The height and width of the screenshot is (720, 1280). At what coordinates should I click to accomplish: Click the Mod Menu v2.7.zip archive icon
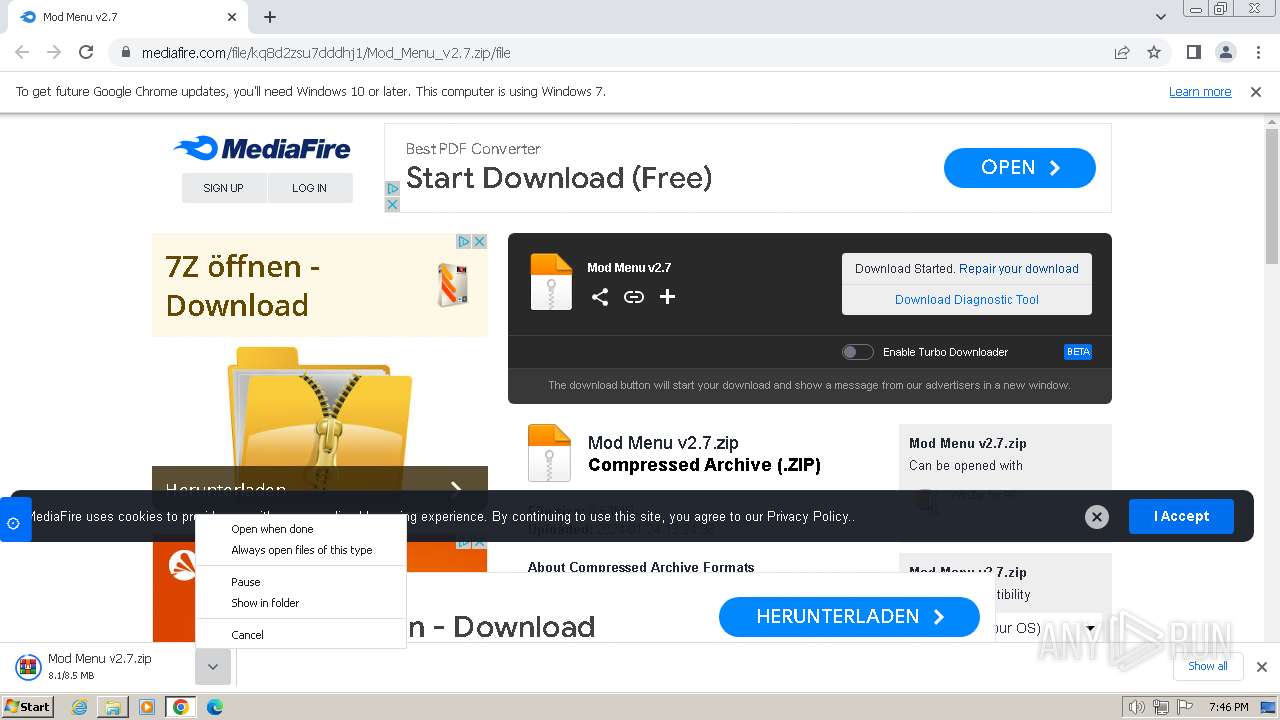pyautogui.click(x=549, y=453)
